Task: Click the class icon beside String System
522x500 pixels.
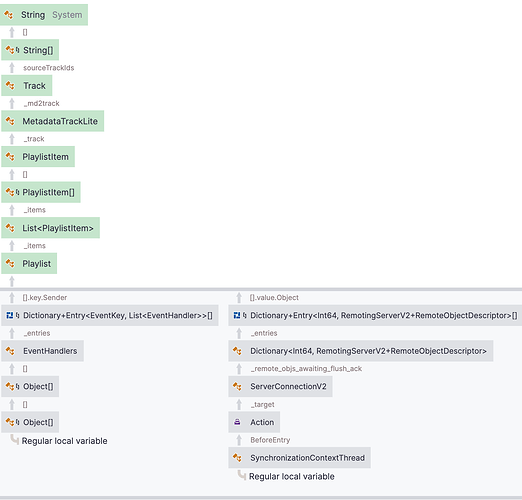Action: 9,15
